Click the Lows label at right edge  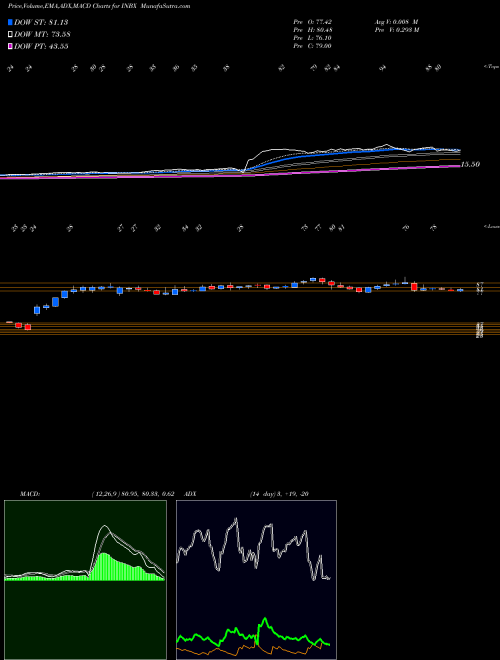(492, 227)
